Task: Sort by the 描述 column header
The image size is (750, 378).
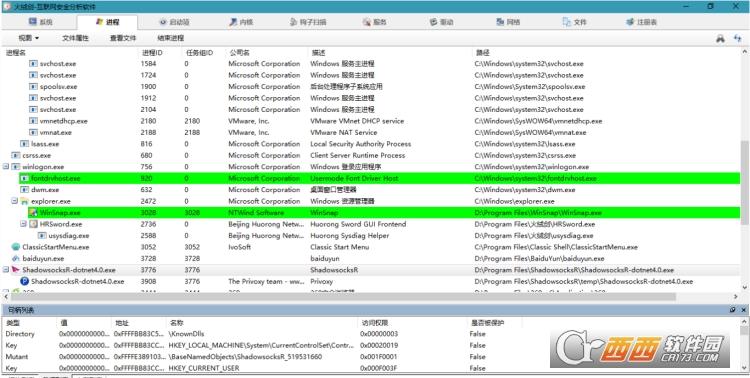Action: click(318, 53)
